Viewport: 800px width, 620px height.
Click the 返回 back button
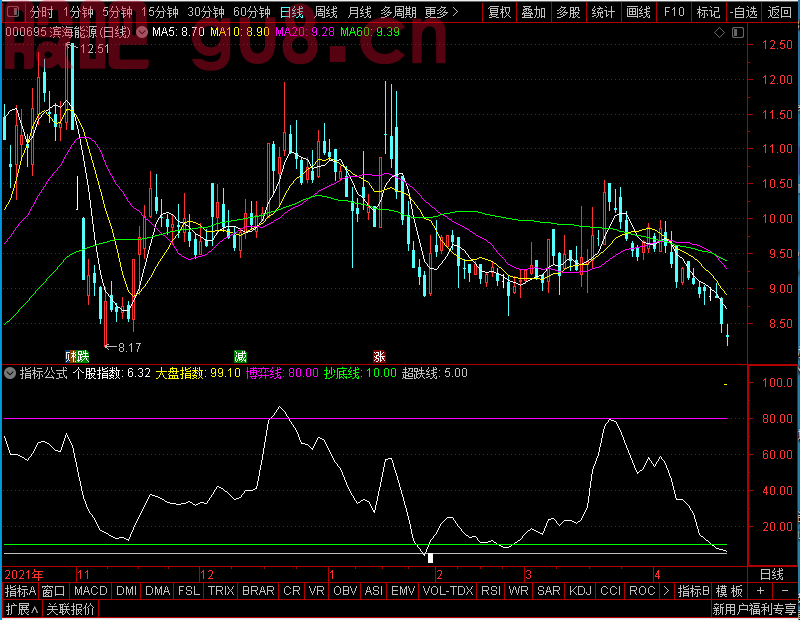pyautogui.click(x=780, y=12)
